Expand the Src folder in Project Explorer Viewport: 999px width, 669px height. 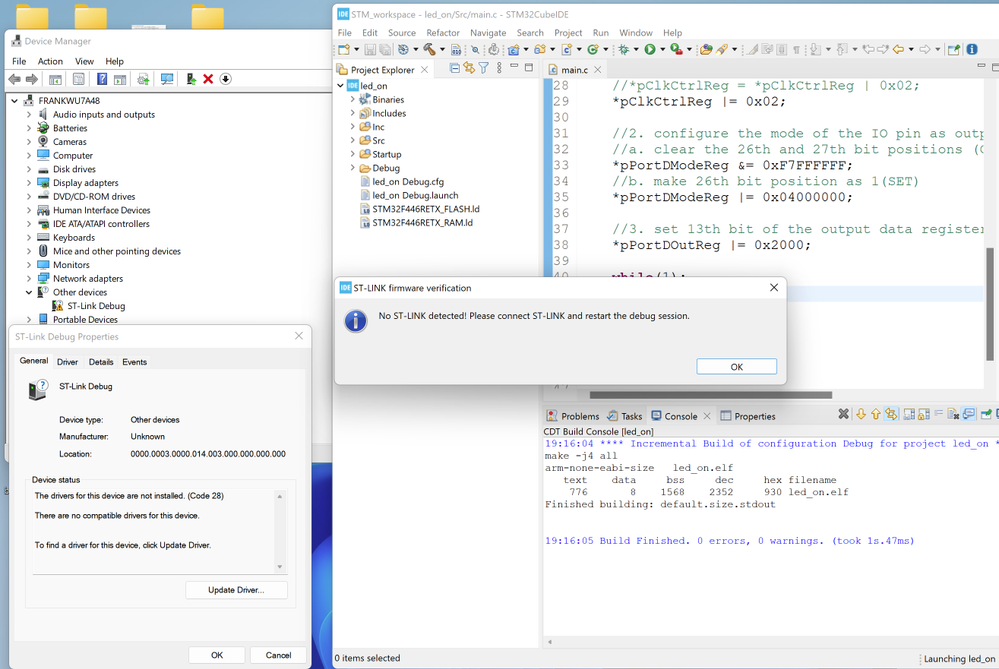click(x=352, y=140)
